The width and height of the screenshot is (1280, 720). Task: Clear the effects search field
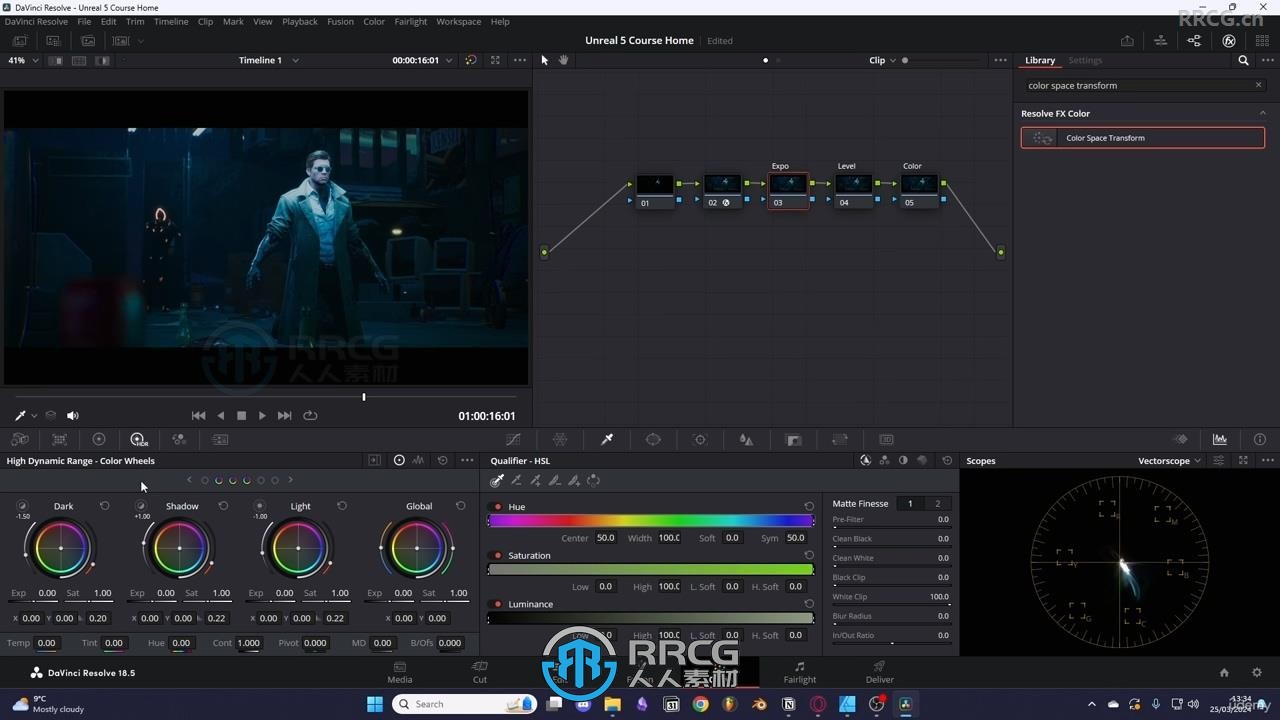(1258, 85)
